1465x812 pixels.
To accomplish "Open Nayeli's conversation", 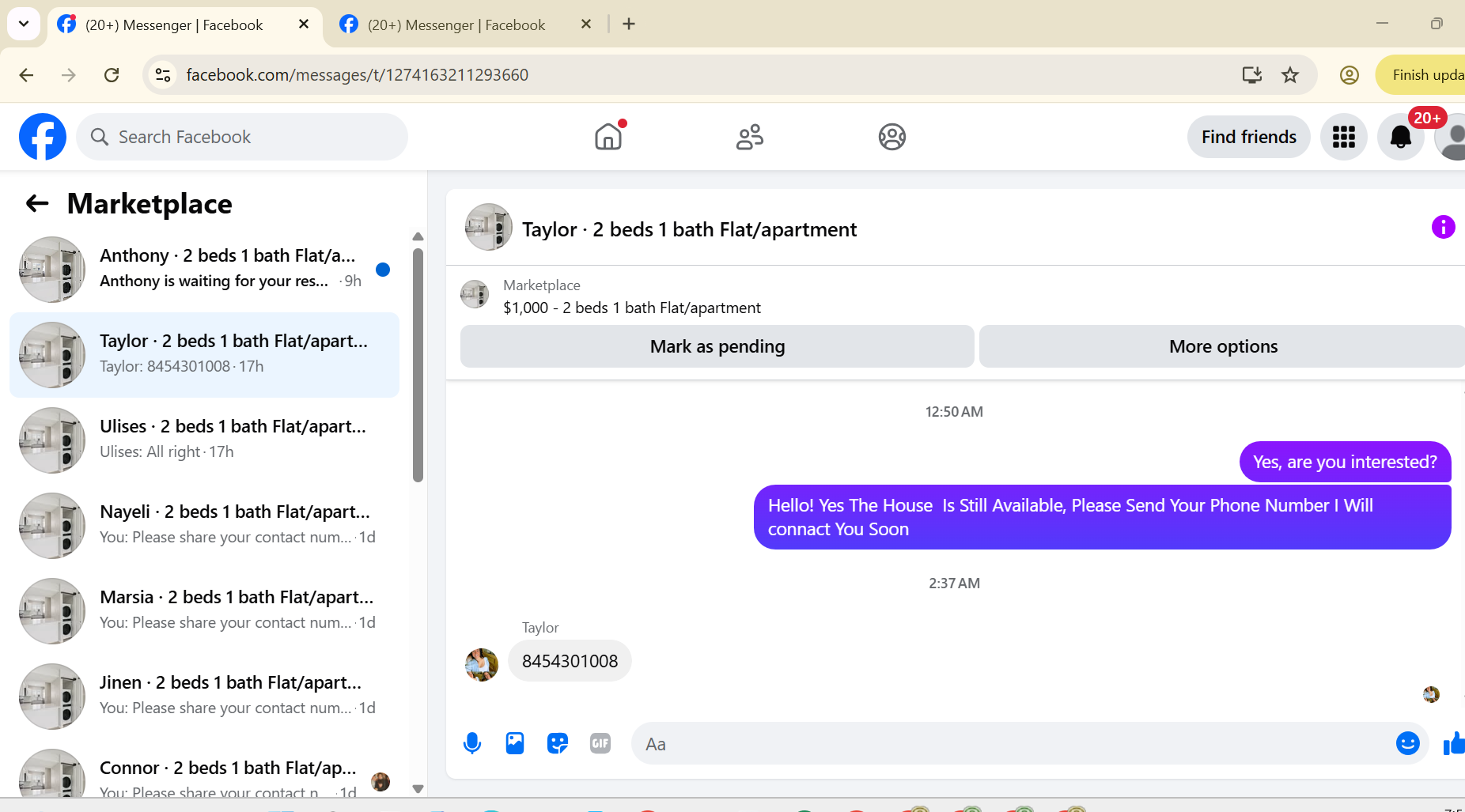I will pyautogui.click(x=204, y=526).
